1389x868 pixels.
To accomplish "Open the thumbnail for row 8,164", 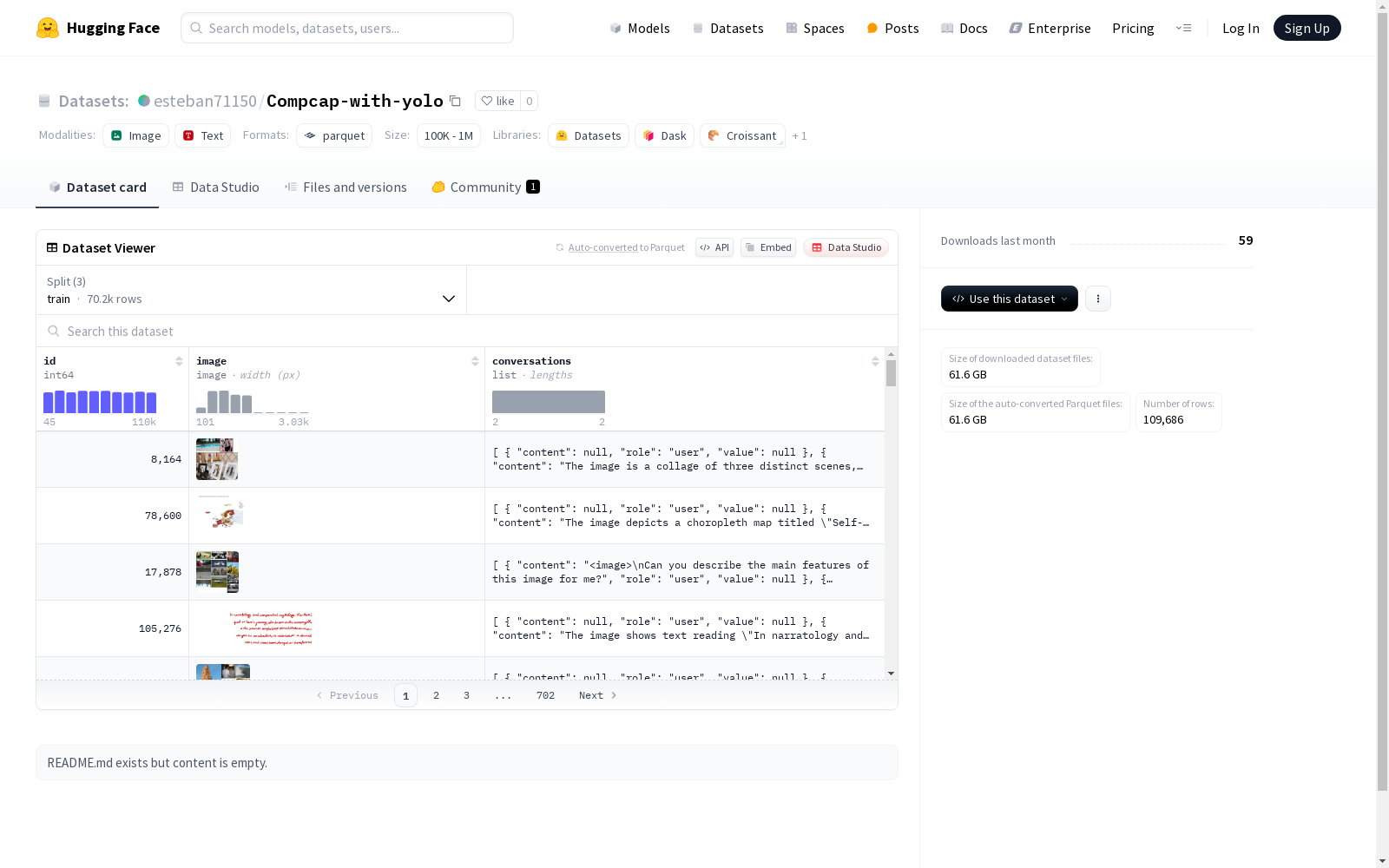I will tap(217, 459).
